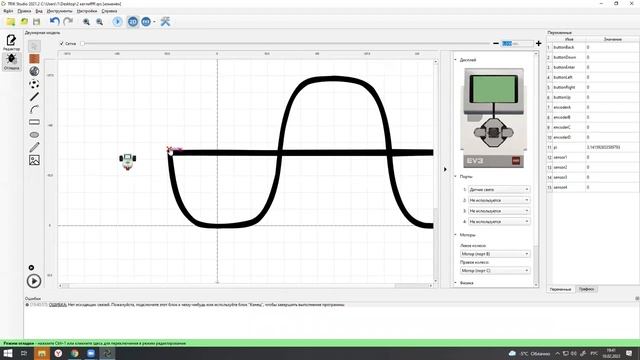Open the small dropdown arrow beside robot selector
Screen dimensions: 640x360
pyautogui.click(x=154, y=22)
